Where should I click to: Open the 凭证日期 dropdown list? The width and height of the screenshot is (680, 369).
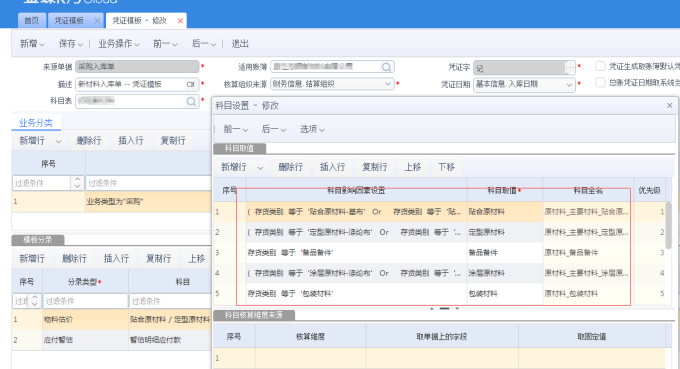tap(569, 85)
